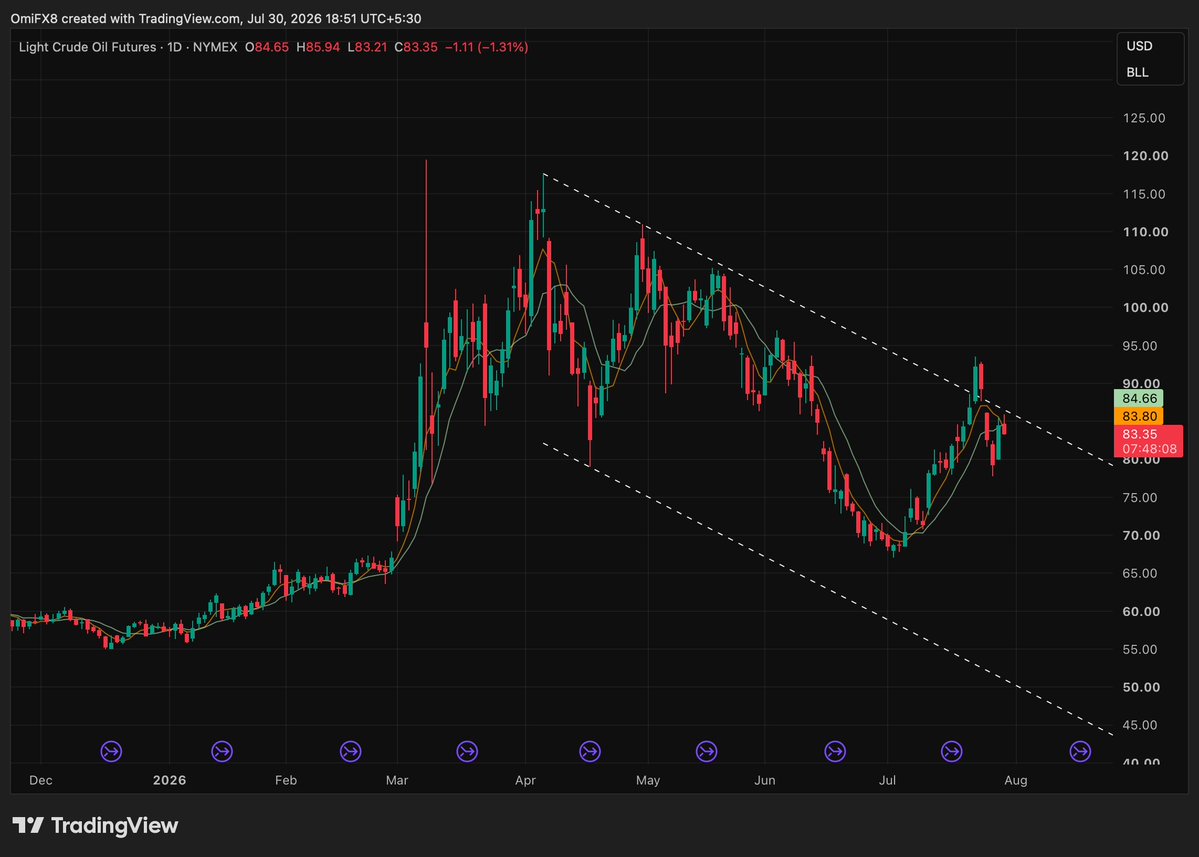Click the Aug label on the time axis

click(1015, 781)
